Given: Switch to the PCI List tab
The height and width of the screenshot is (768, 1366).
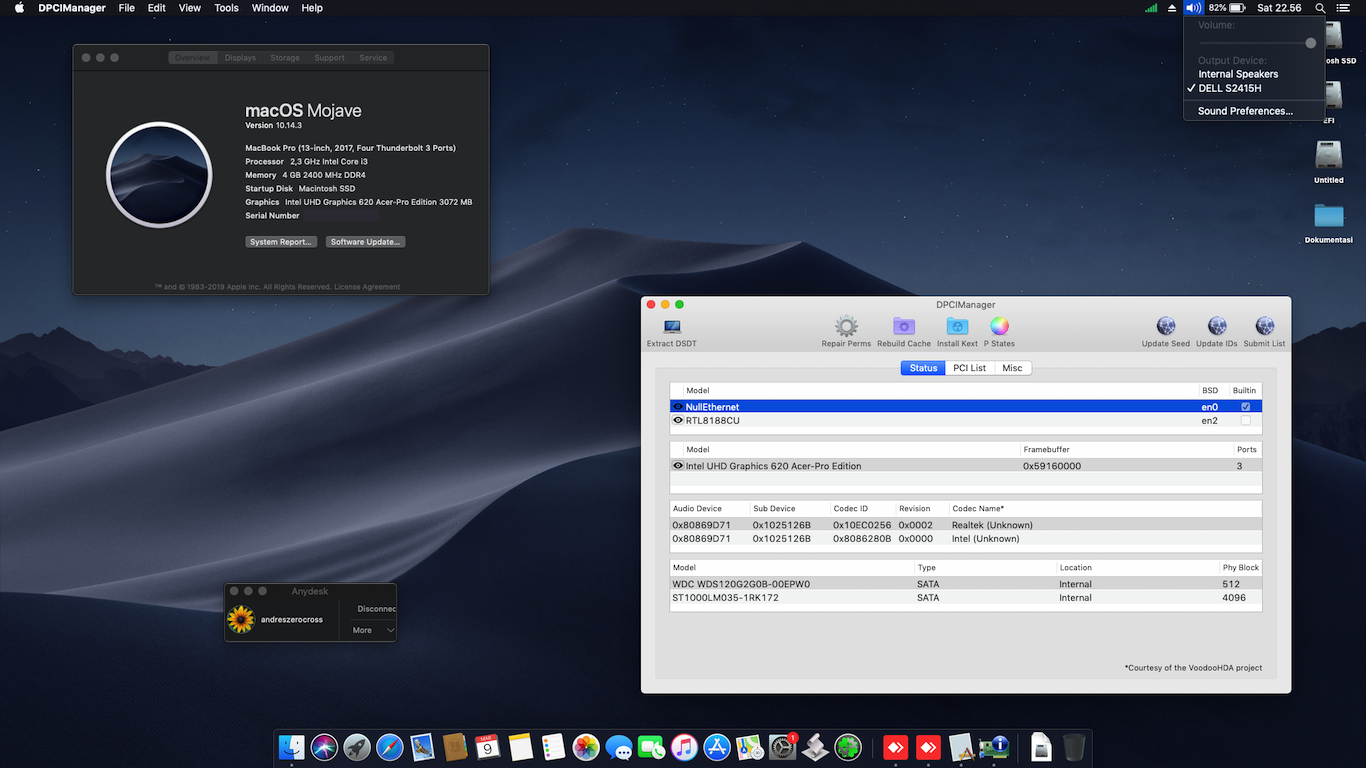Looking at the screenshot, I should tap(969, 368).
